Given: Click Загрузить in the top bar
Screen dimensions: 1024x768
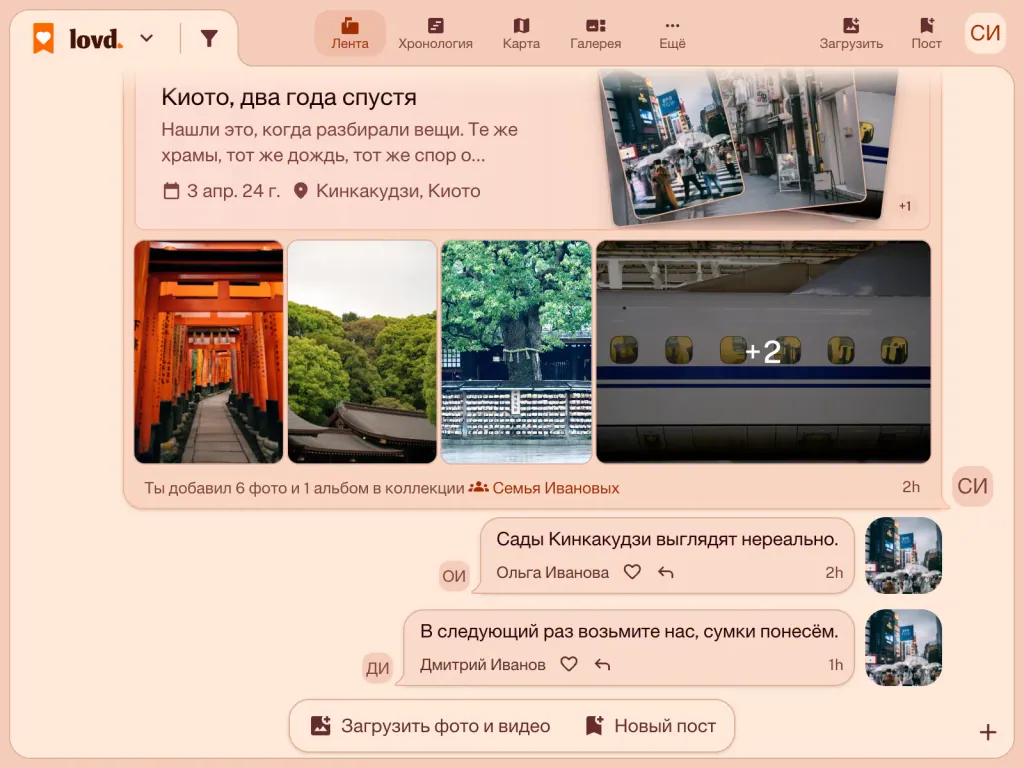Looking at the screenshot, I should [x=851, y=33].
